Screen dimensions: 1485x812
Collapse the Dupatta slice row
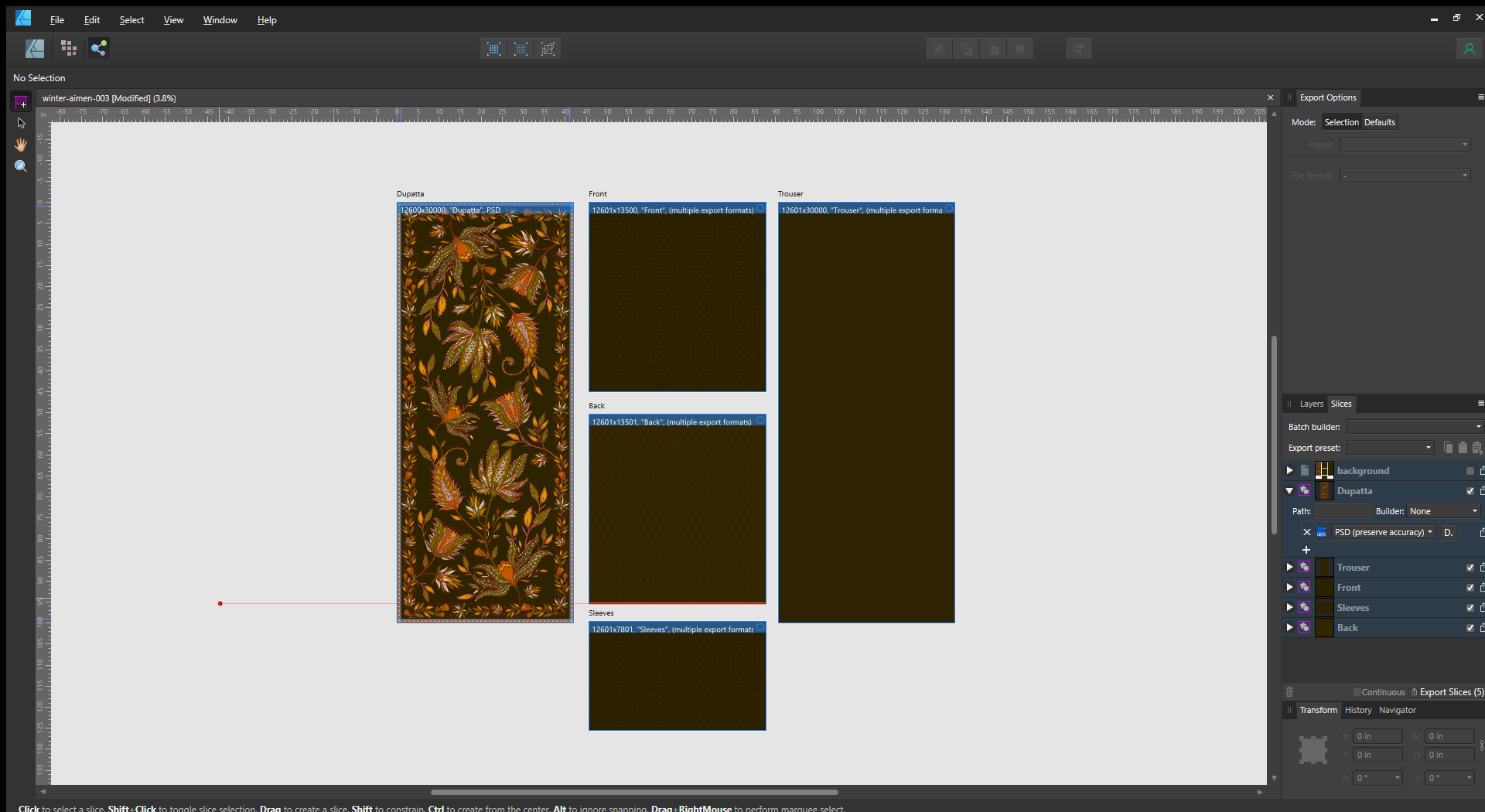click(1289, 490)
